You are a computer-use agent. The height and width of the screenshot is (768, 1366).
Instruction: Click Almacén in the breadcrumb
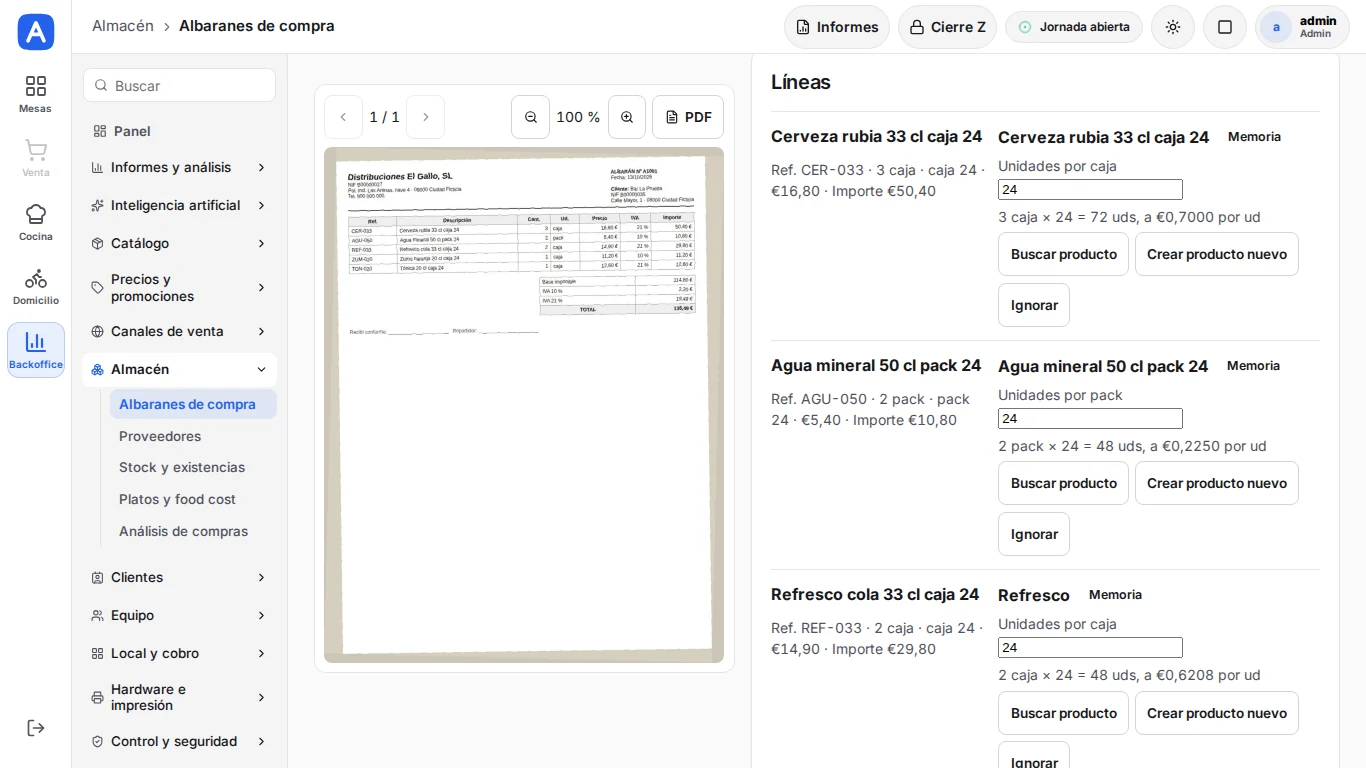point(123,26)
